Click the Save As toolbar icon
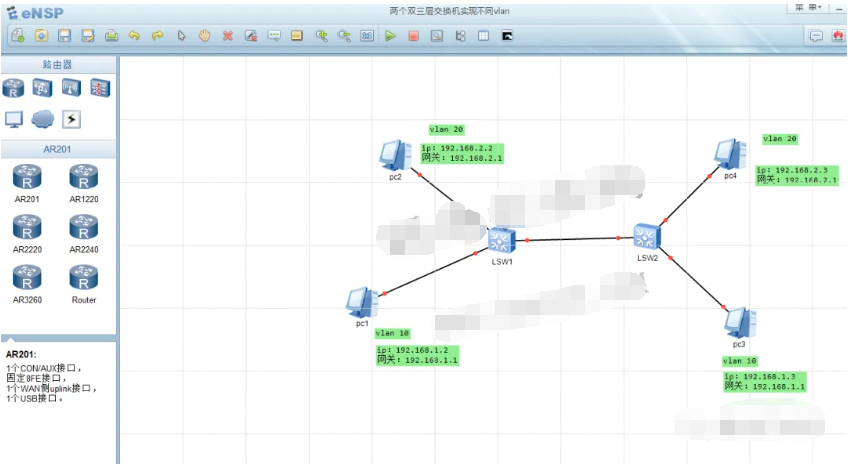851x465 pixels. click(x=88, y=36)
